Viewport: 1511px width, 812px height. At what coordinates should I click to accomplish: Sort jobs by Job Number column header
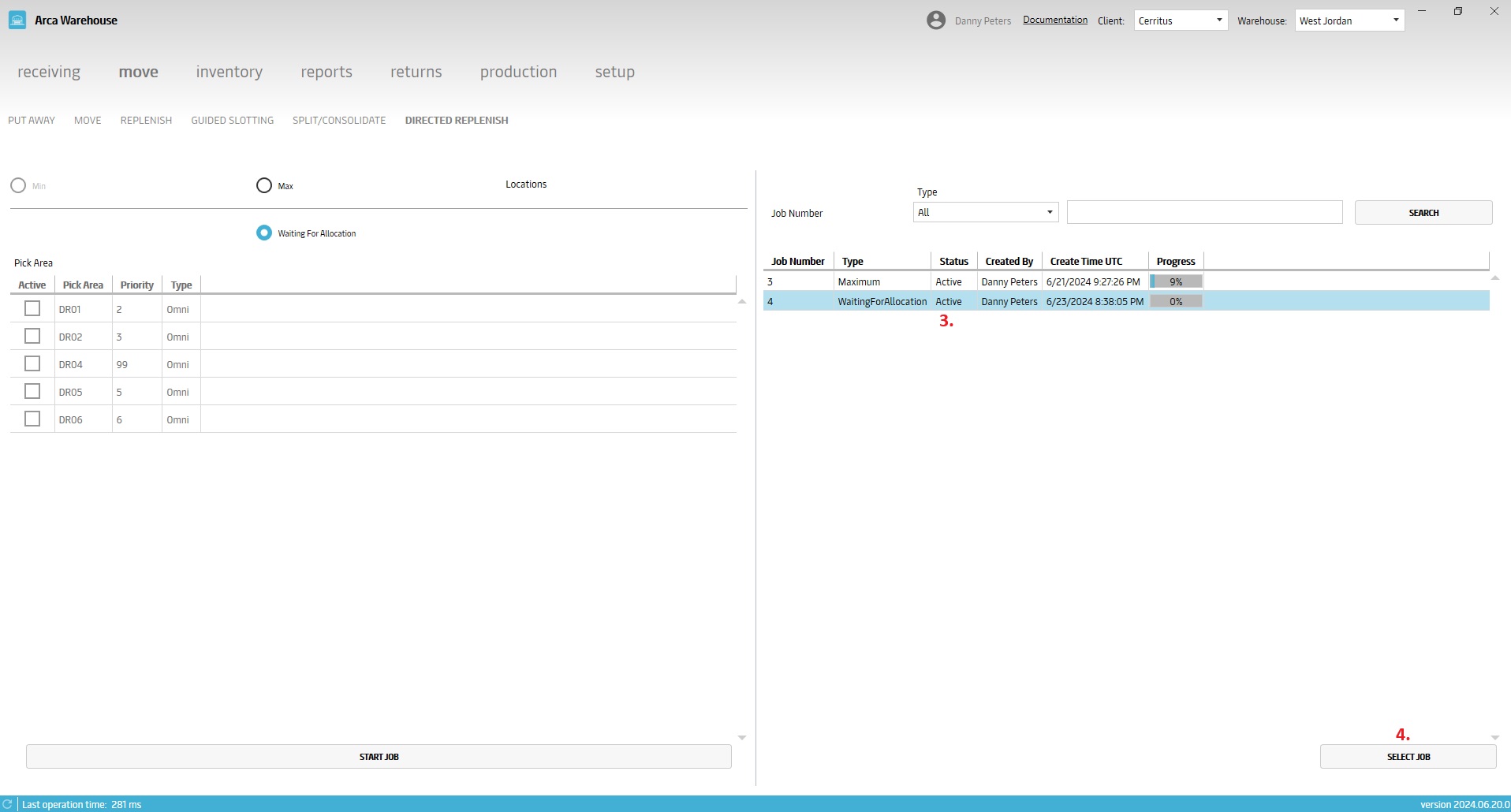click(798, 261)
